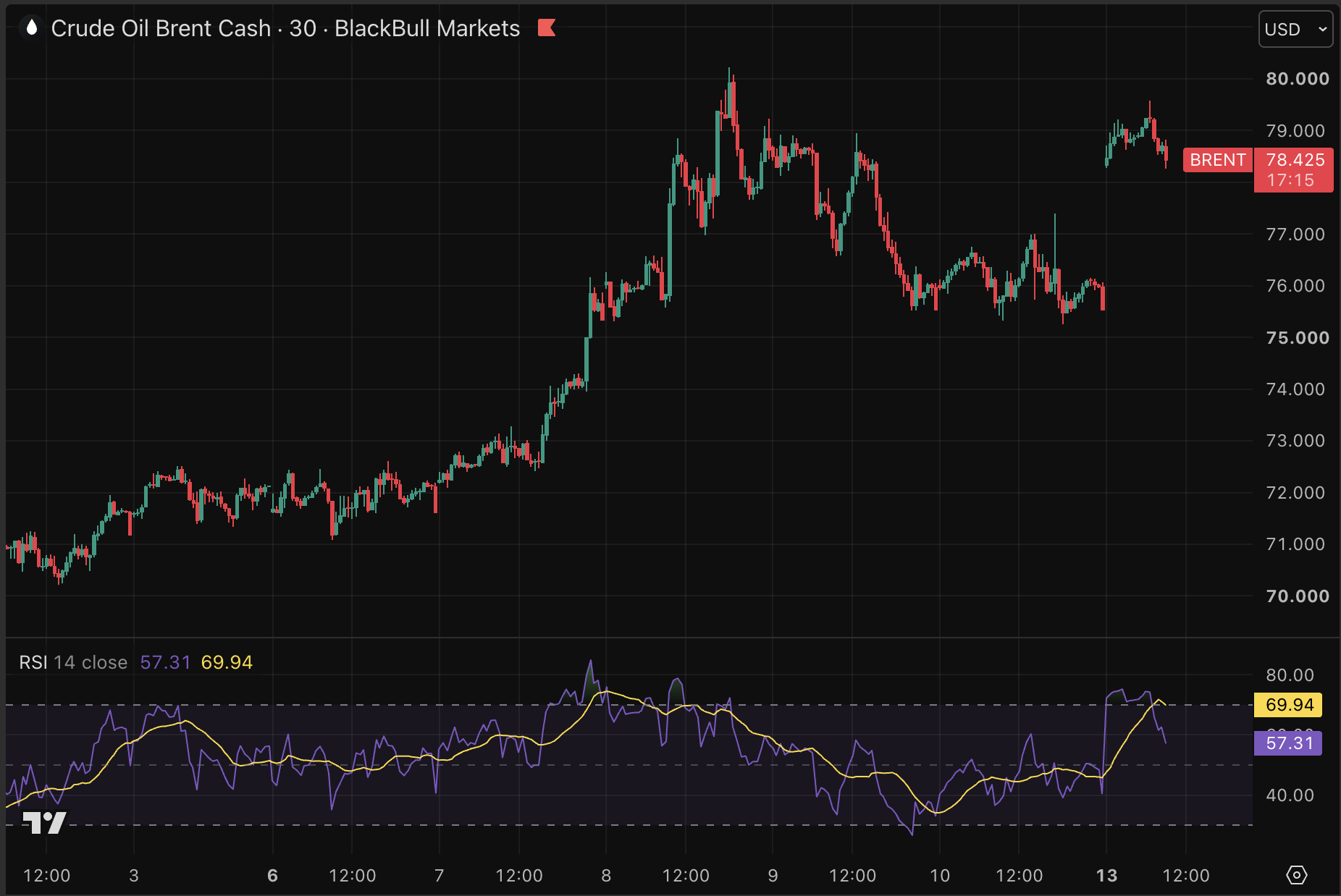Viewport: 1341px width, 896px height.
Task: Click the 75.000 price axis level
Action: pos(1298,338)
